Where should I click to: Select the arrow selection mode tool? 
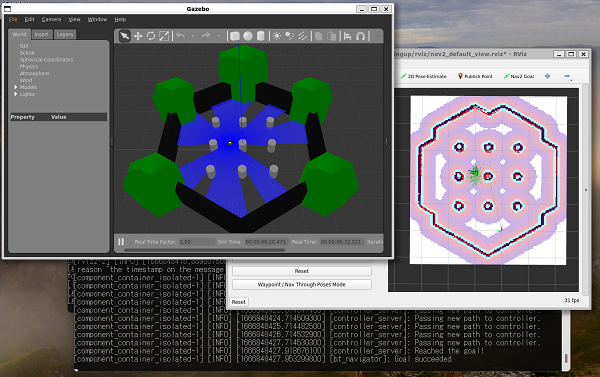point(124,36)
